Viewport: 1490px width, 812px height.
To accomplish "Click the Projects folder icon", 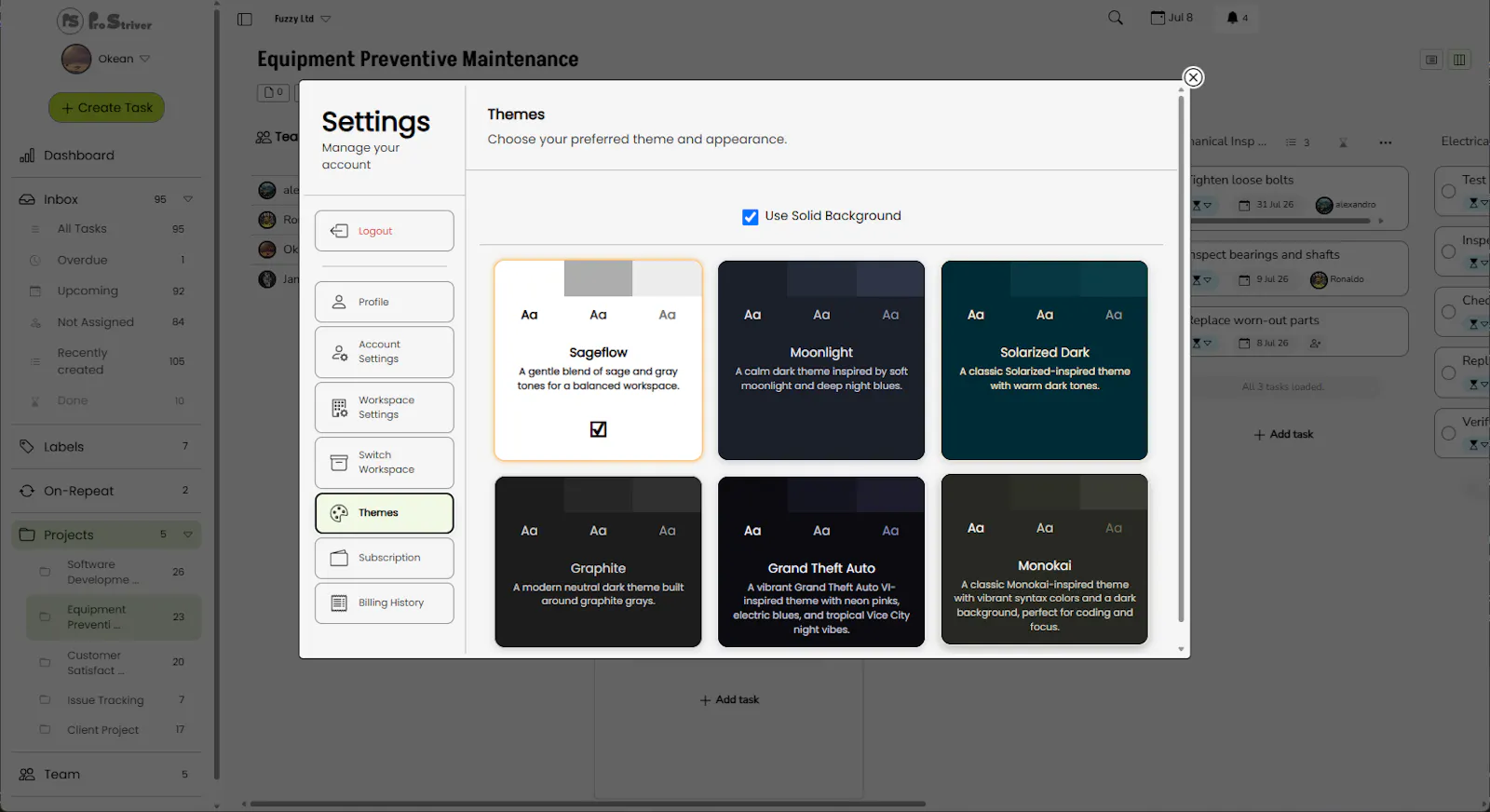I will coord(27,535).
